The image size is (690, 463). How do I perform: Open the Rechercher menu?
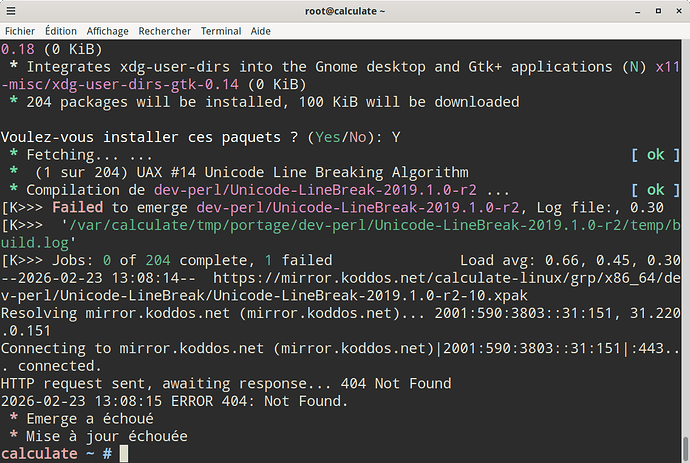[x=165, y=31]
